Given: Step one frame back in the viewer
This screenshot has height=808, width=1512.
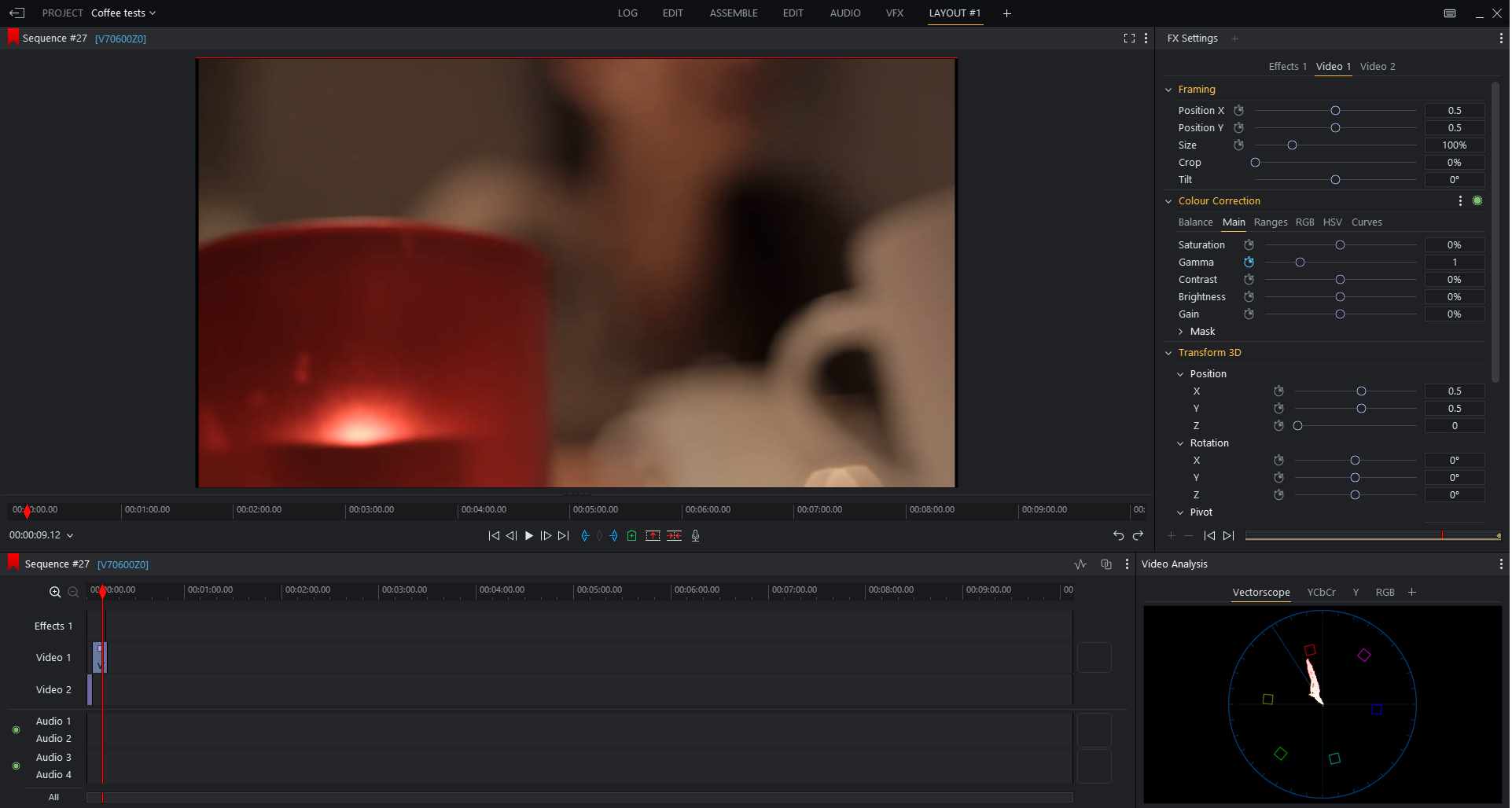Looking at the screenshot, I should click(x=511, y=536).
